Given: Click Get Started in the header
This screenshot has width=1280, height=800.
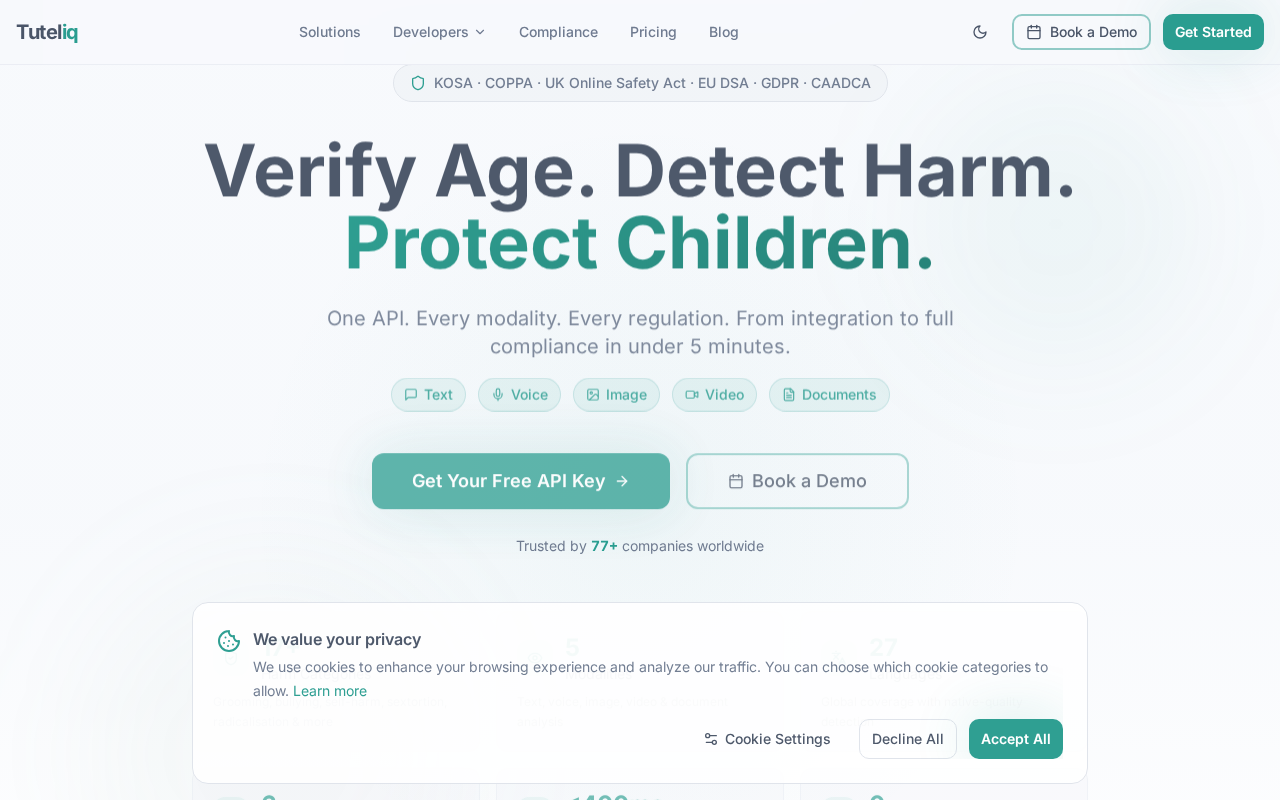Looking at the screenshot, I should coord(1213,32).
